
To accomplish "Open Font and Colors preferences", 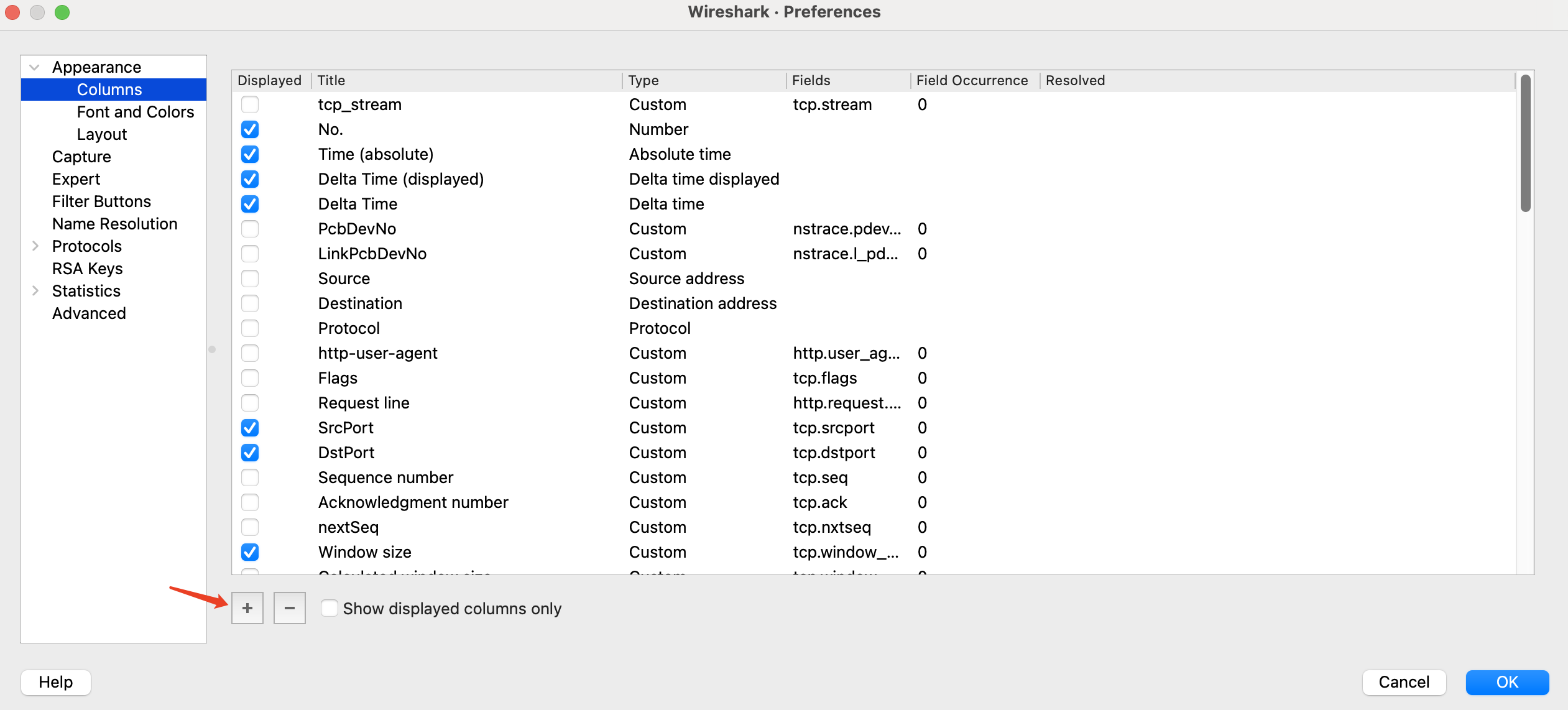I will coord(135,112).
